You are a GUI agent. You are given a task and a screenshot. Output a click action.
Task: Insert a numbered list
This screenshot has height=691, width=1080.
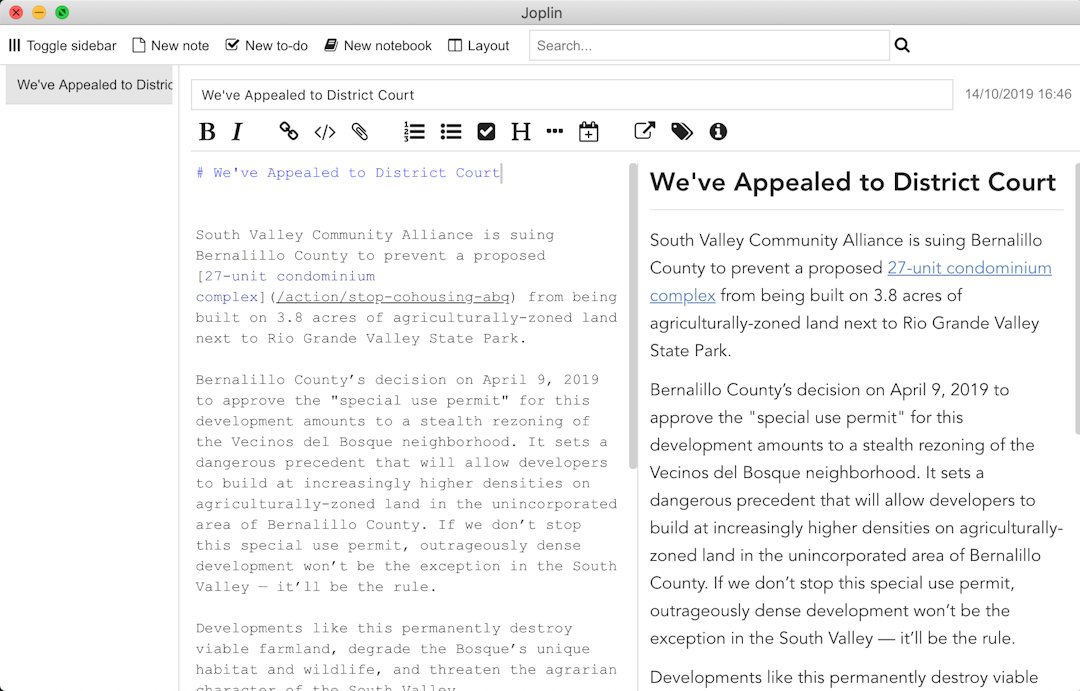(x=414, y=131)
